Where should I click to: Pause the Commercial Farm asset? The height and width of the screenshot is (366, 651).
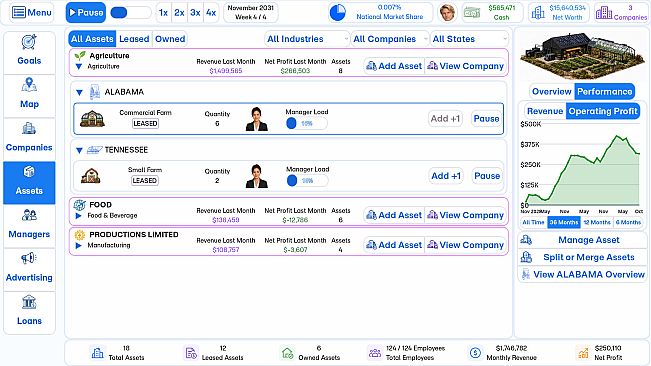486,119
